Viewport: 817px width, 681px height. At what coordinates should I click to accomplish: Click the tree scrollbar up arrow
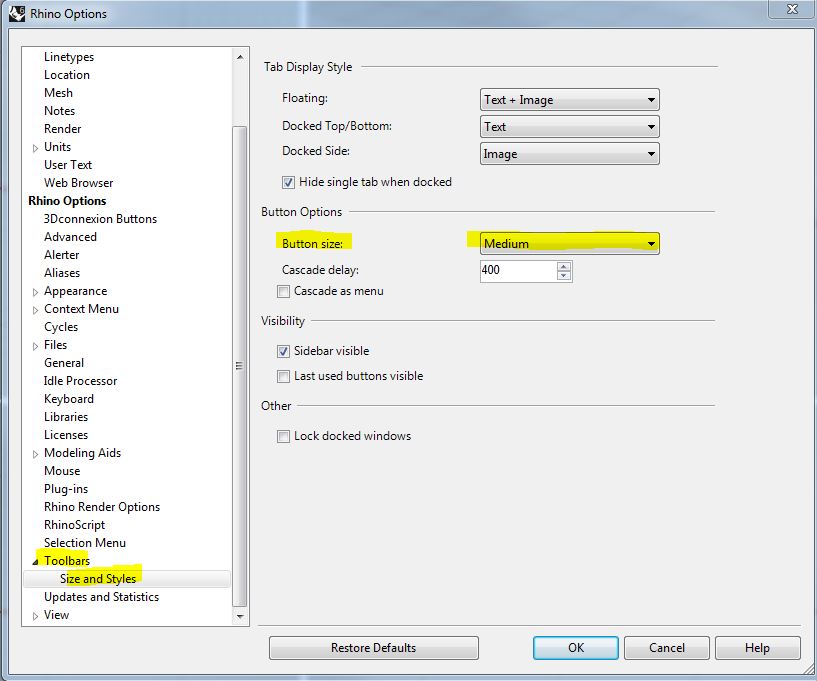click(240, 57)
